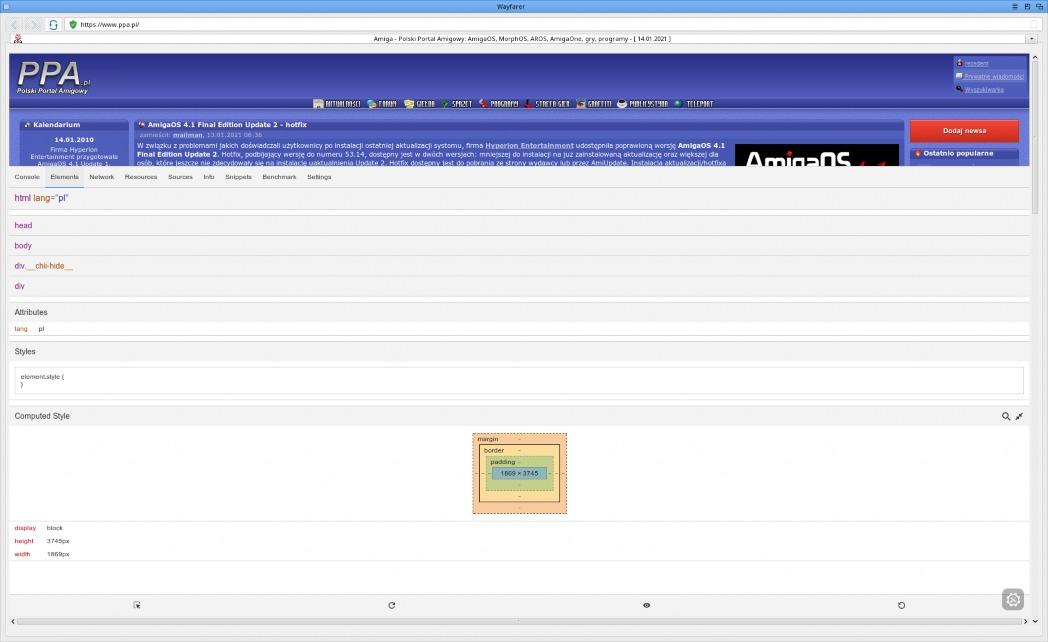Click the refresh icon in the Elements bottom toolbar
The image size is (1048, 642).
[392, 605]
